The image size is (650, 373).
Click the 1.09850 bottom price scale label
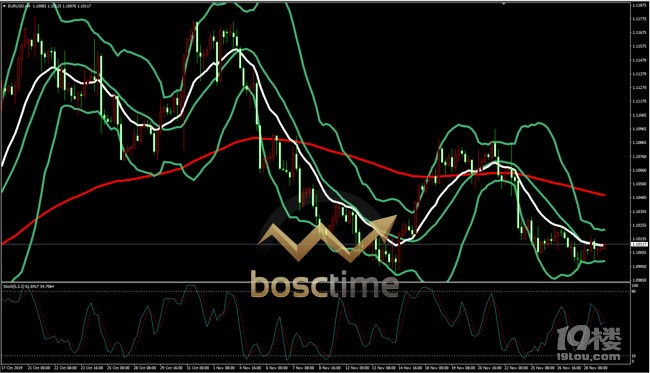[639, 280]
